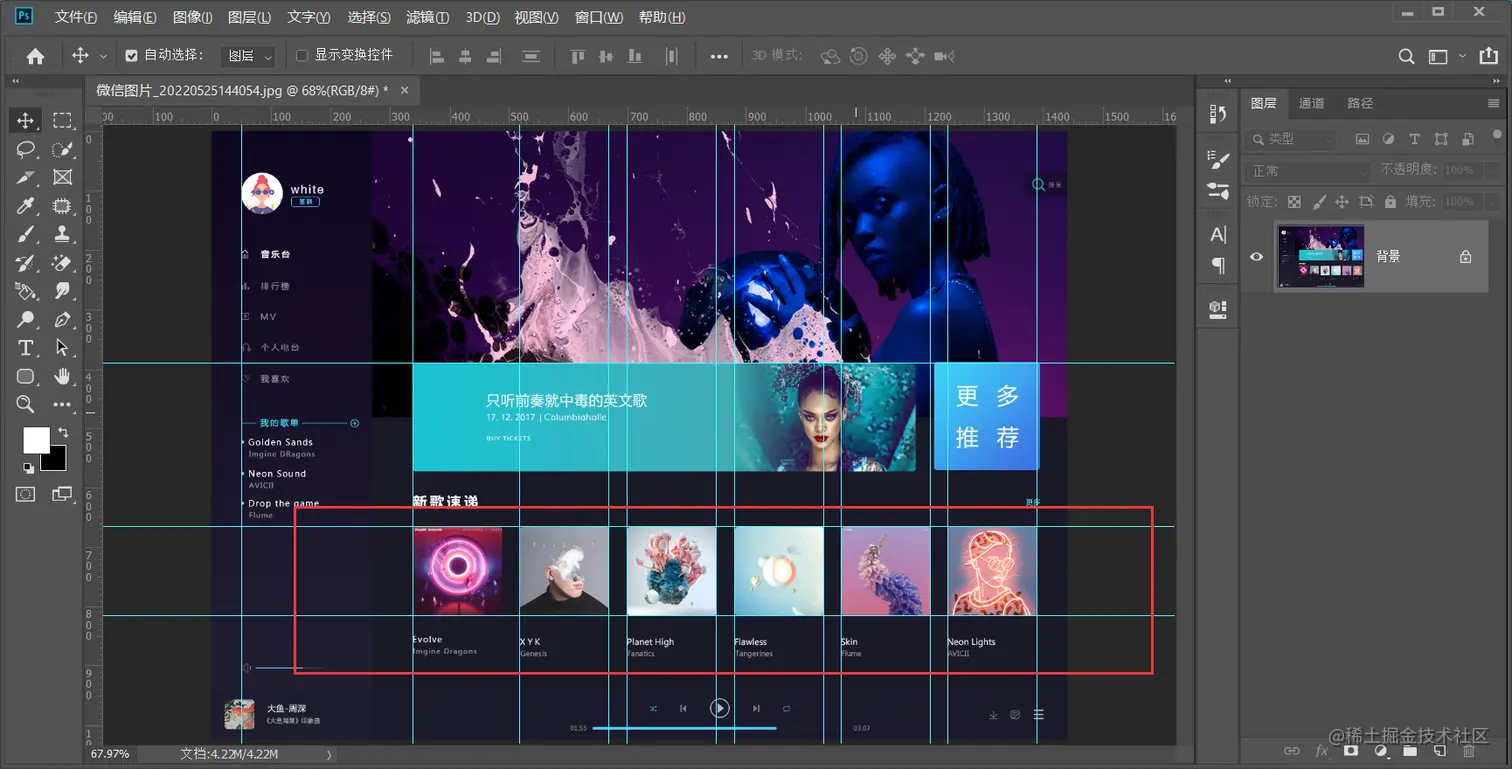Toggle smart object layer filter
This screenshot has height=769, width=1512.
pos(1467,139)
